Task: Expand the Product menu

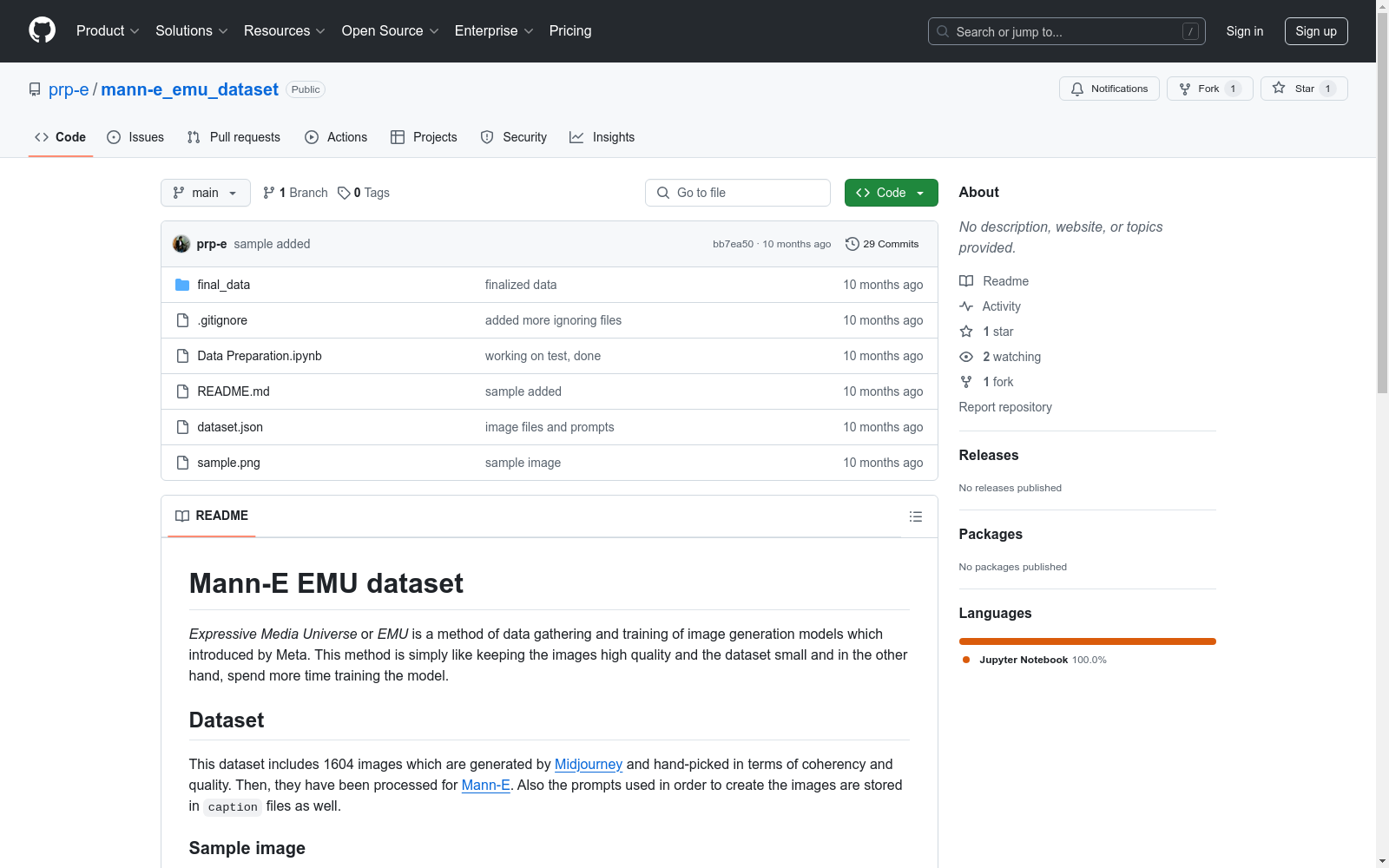Action: [108, 31]
